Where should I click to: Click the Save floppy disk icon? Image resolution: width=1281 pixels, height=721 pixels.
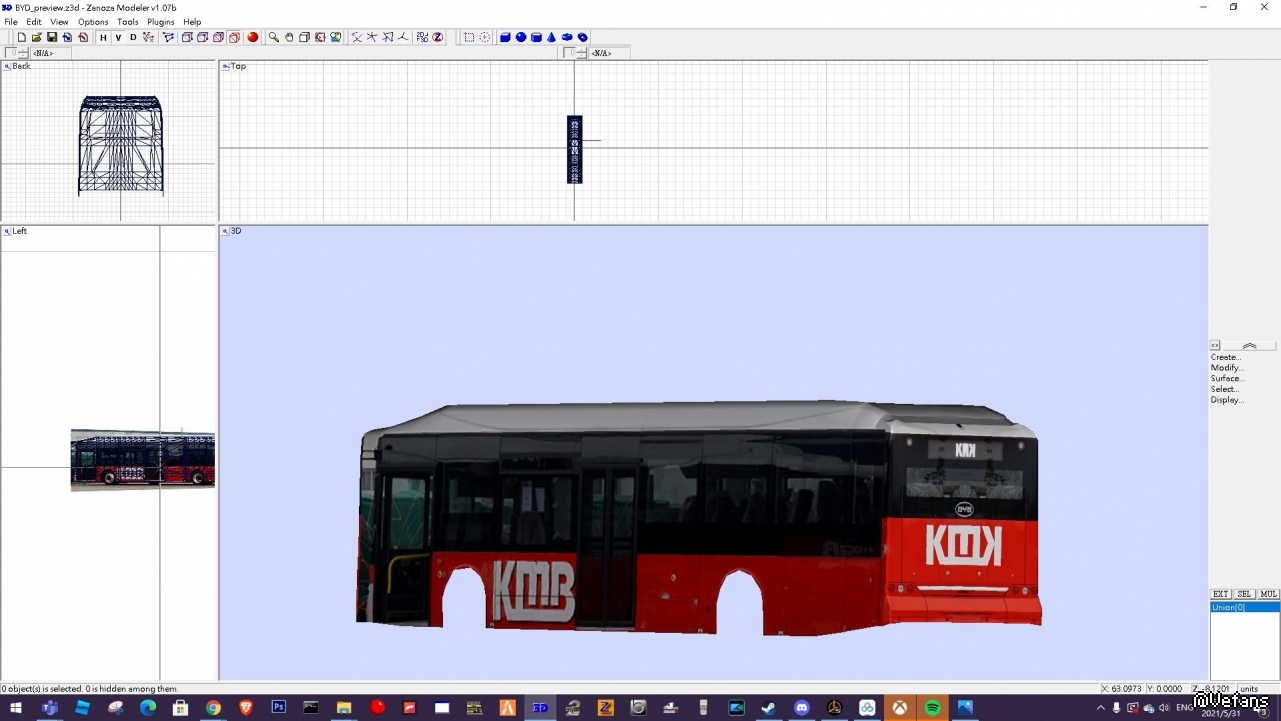pyautogui.click(x=52, y=37)
